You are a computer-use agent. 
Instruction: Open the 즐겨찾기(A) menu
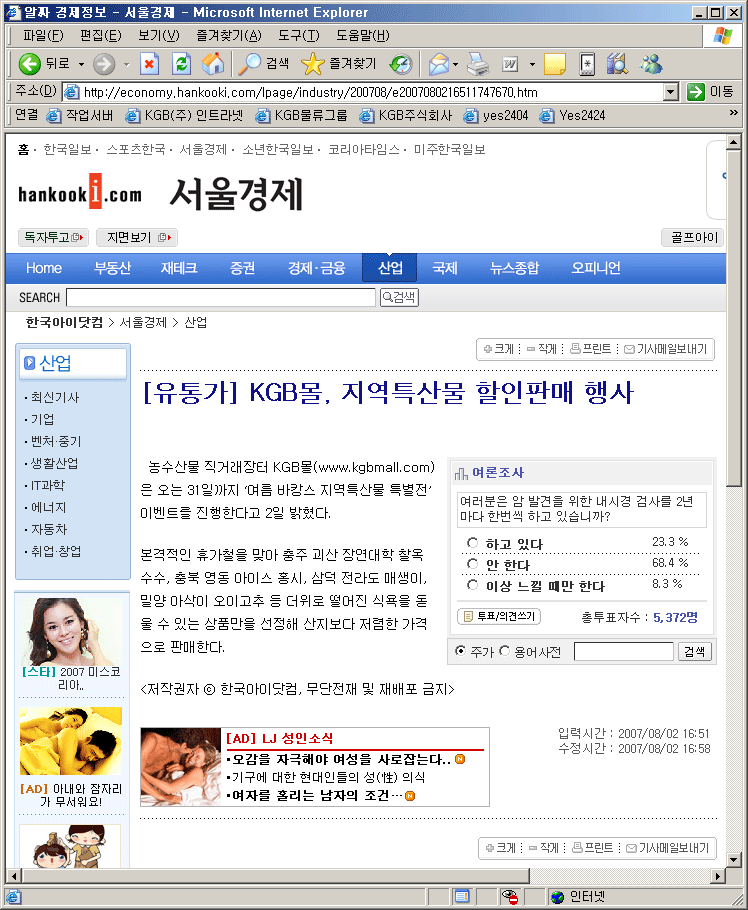[229, 36]
